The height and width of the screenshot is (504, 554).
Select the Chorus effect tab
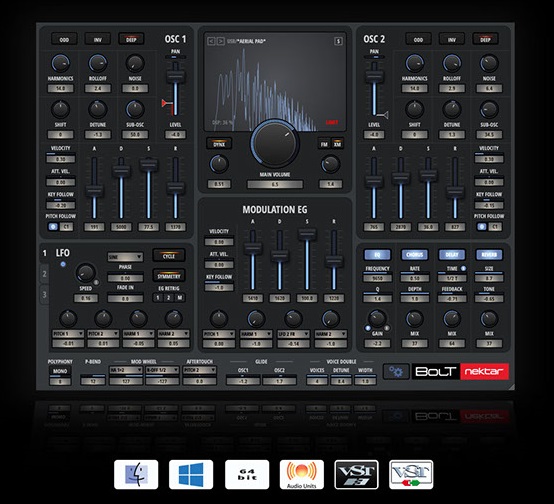coord(414,254)
